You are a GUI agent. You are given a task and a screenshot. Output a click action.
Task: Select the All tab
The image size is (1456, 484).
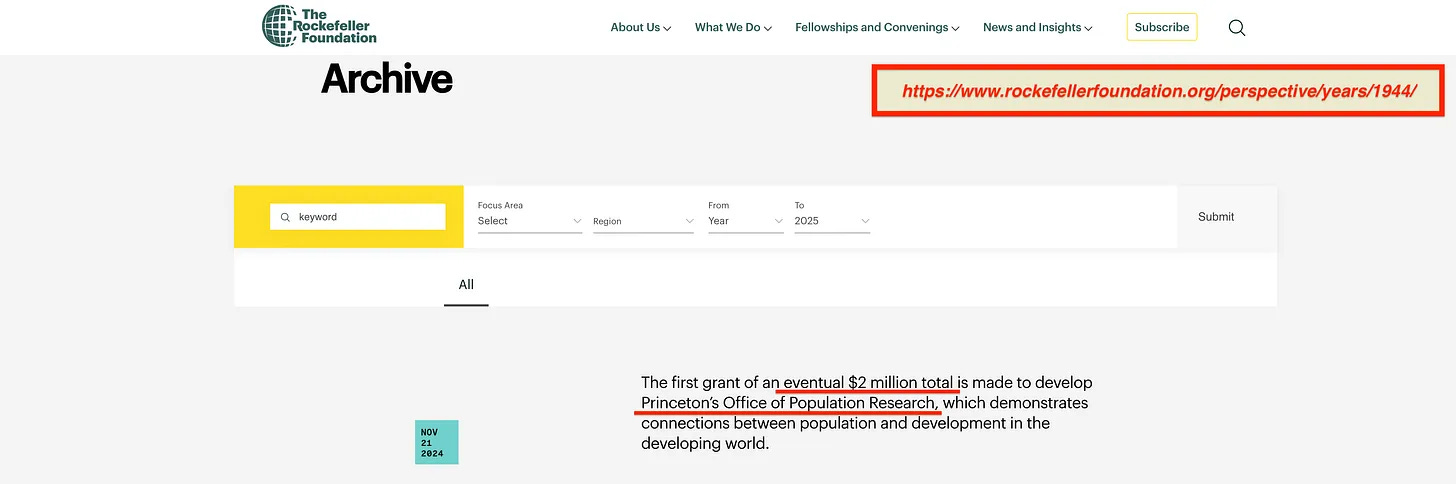click(466, 285)
